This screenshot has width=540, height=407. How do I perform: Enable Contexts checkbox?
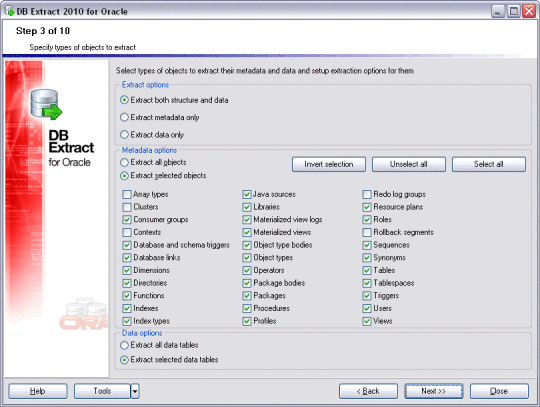[127, 232]
